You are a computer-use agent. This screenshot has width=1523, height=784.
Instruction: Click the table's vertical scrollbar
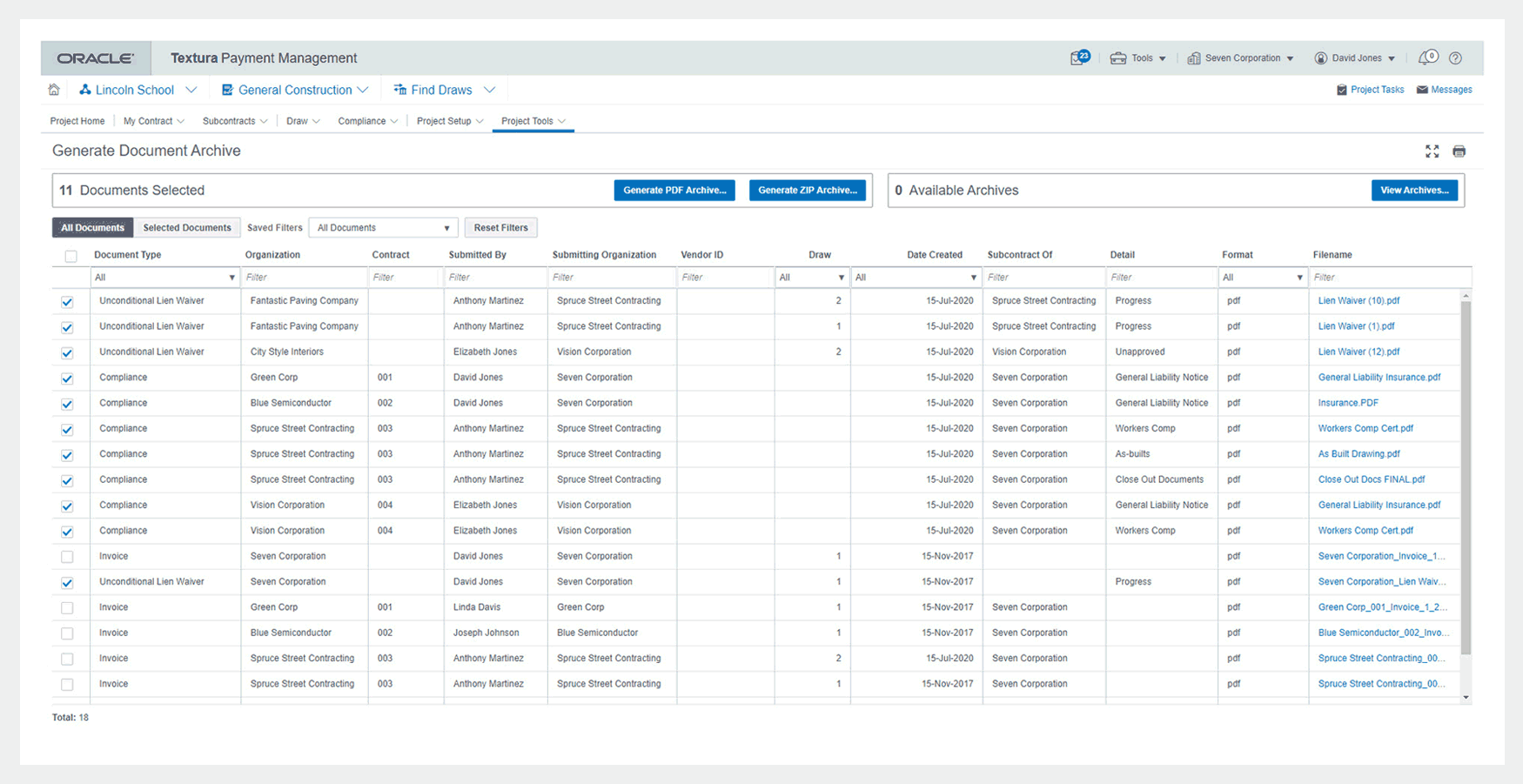(x=1466, y=479)
